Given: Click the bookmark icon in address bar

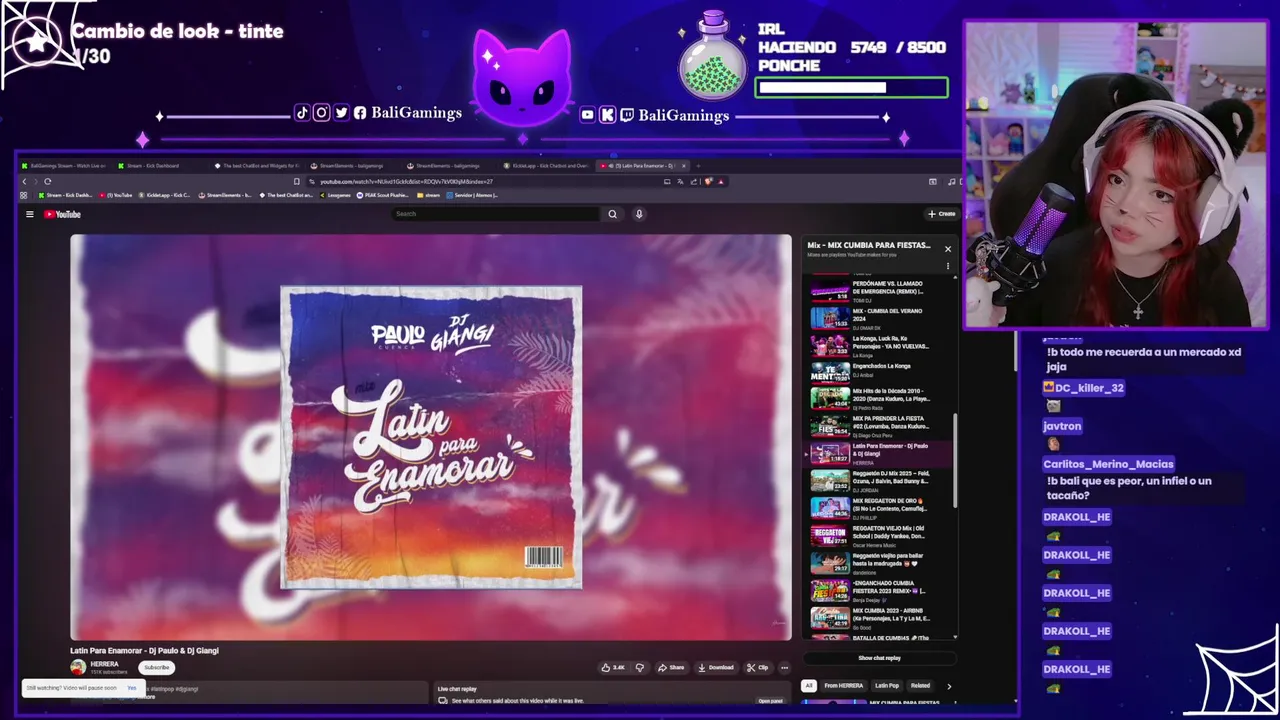Looking at the screenshot, I should 296,181.
